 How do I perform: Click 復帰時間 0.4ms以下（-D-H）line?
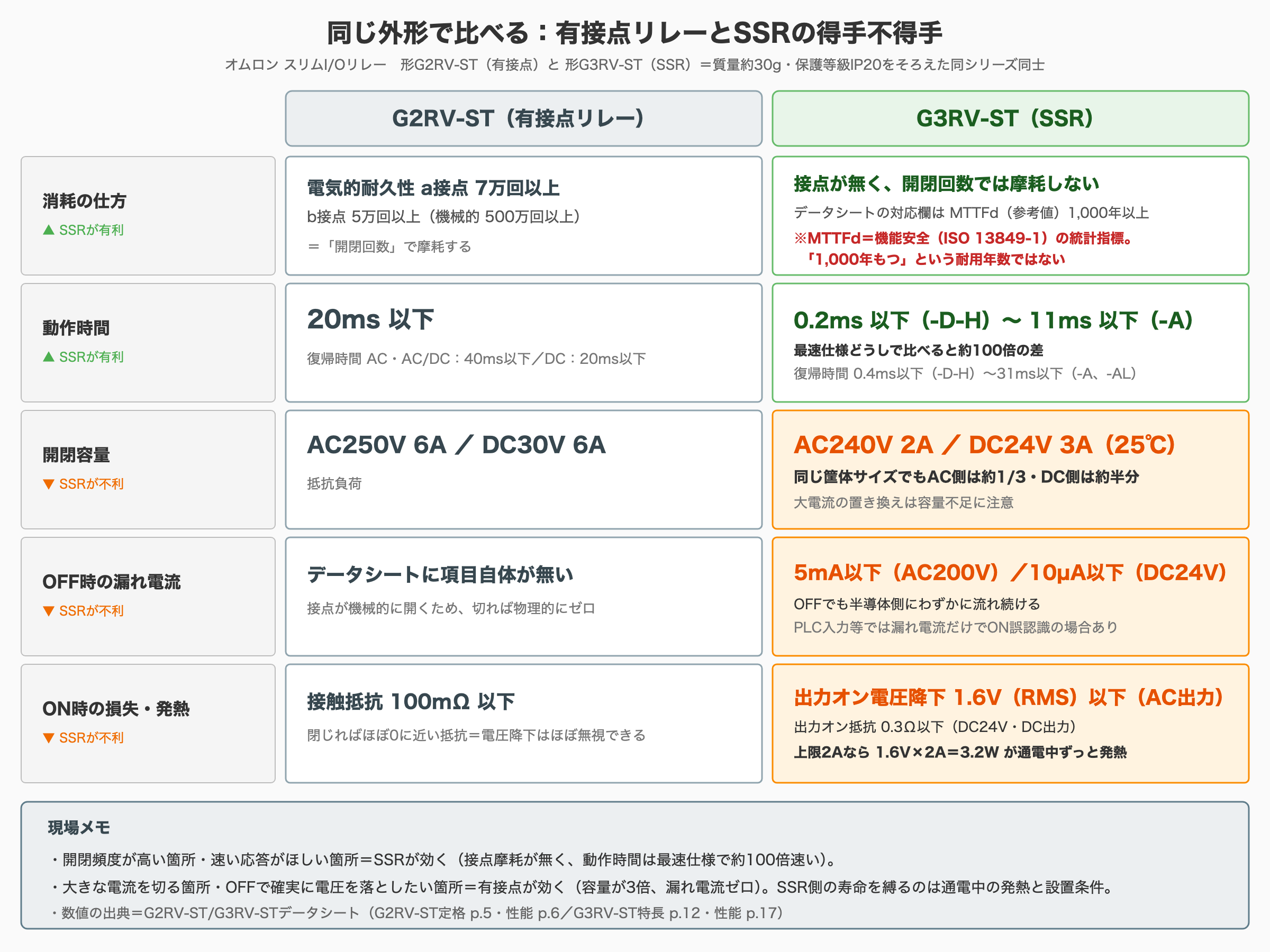965,373
